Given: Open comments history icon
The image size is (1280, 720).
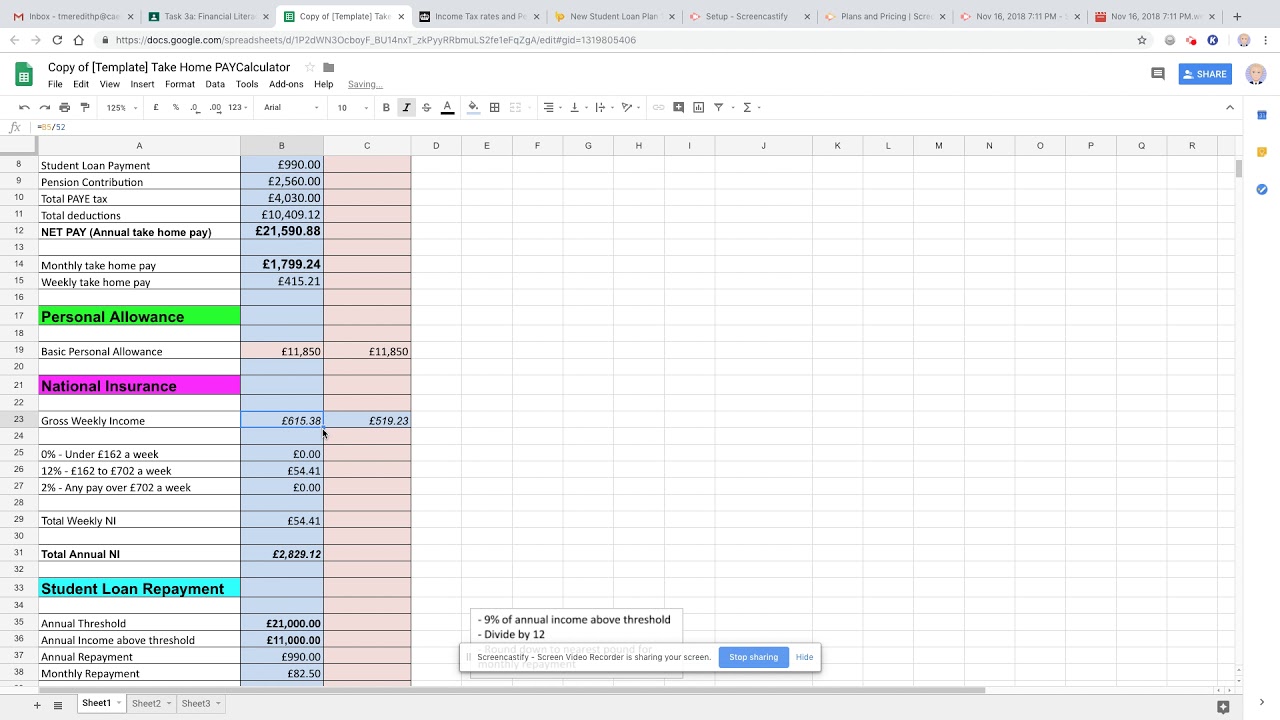Looking at the screenshot, I should [x=1158, y=74].
